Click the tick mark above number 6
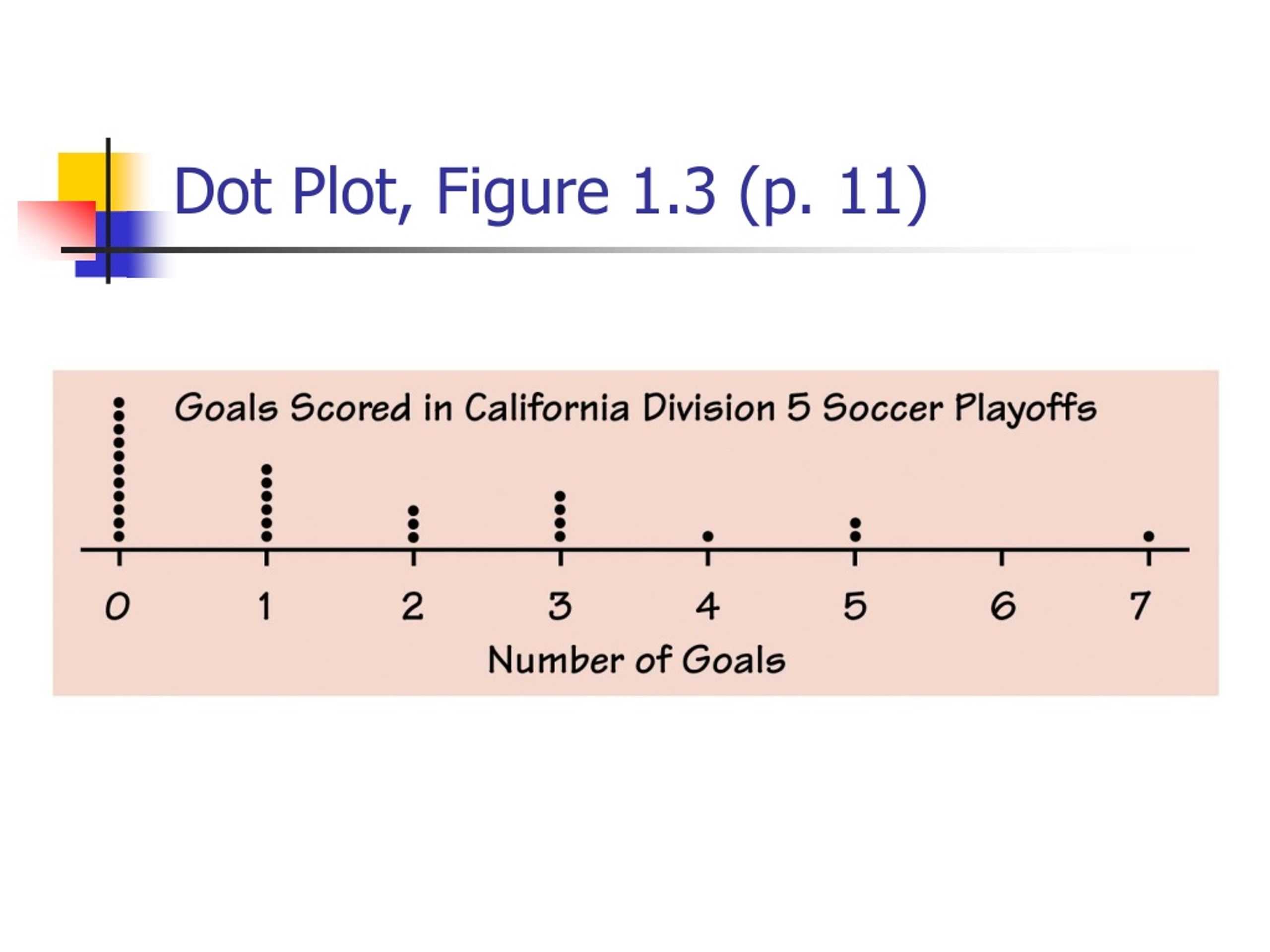Viewport: 1270px width, 952px height. pos(1002,558)
